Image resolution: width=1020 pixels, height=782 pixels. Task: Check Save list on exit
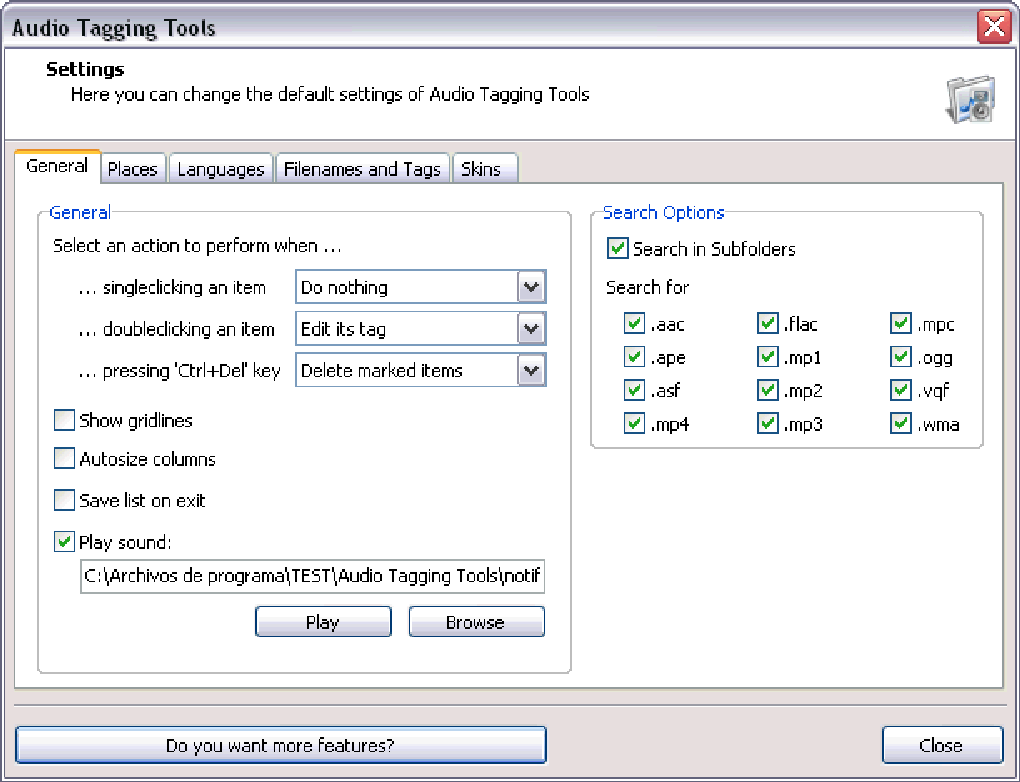click(64, 500)
